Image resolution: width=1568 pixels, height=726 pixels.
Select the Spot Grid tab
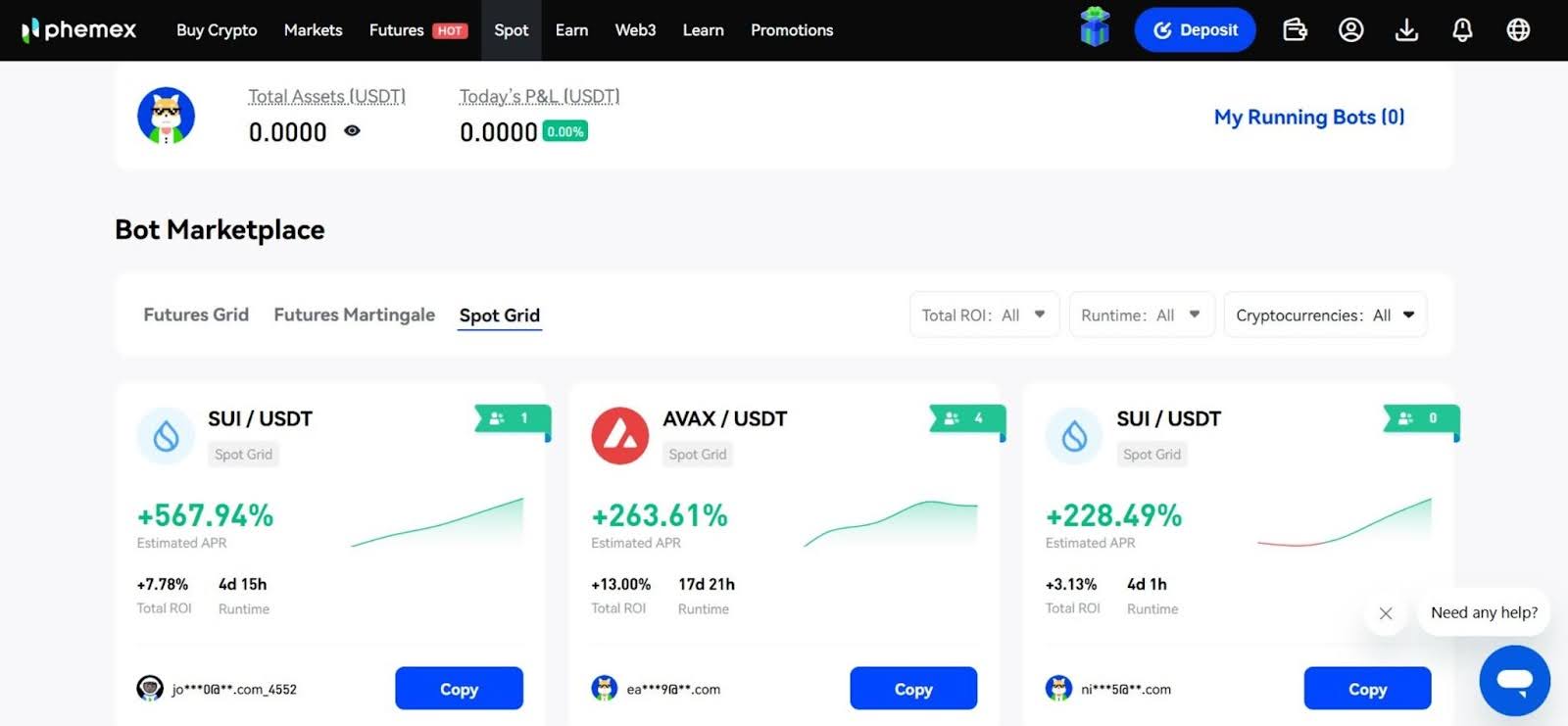(x=500, y=315)
